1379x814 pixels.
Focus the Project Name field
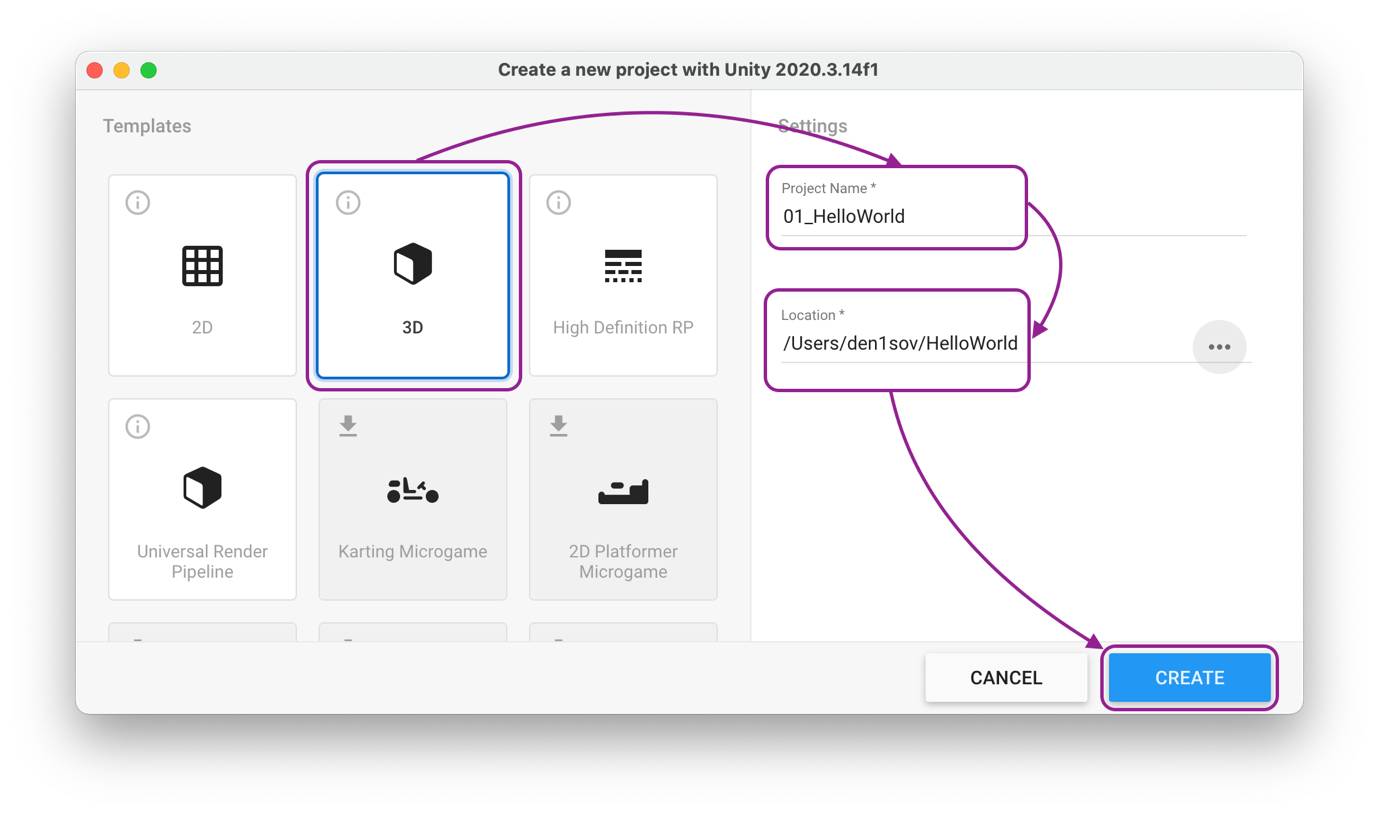point(1013,216)
